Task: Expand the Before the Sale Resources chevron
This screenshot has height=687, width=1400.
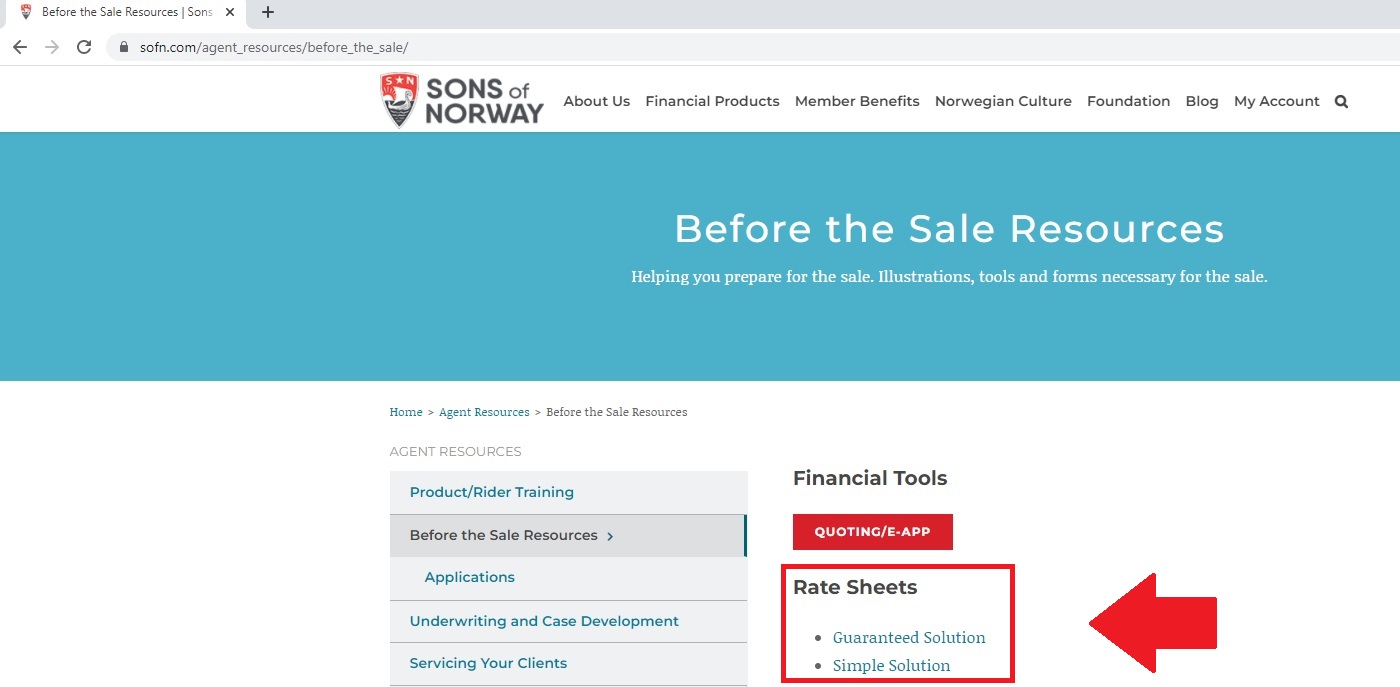Action: pos(610,536)
